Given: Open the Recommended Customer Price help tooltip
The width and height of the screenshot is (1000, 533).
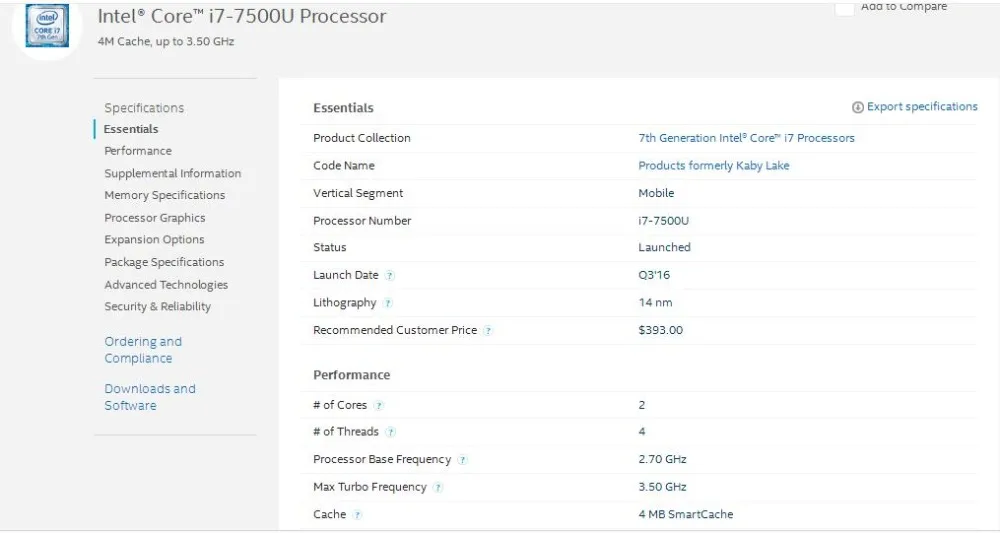Looking at the screenshot, I should (488, 331).
